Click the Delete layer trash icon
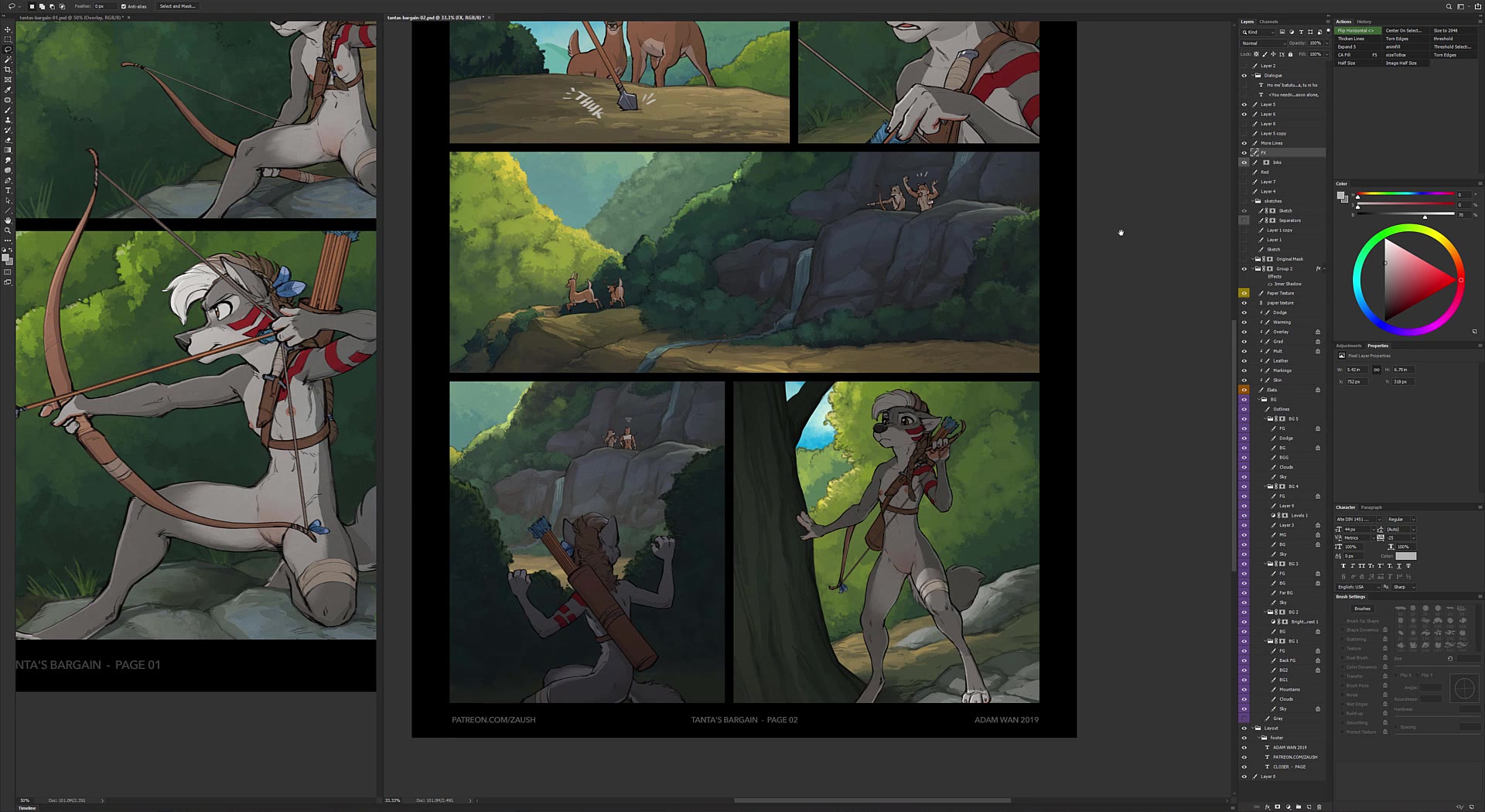The image size is (1485, 812). pos(1319,807)
